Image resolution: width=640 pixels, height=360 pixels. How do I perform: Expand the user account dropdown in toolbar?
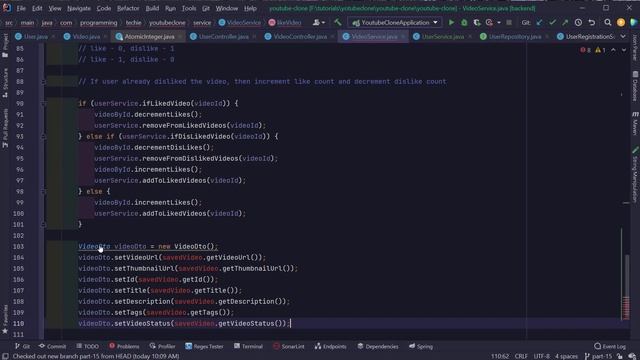[319, 22]
